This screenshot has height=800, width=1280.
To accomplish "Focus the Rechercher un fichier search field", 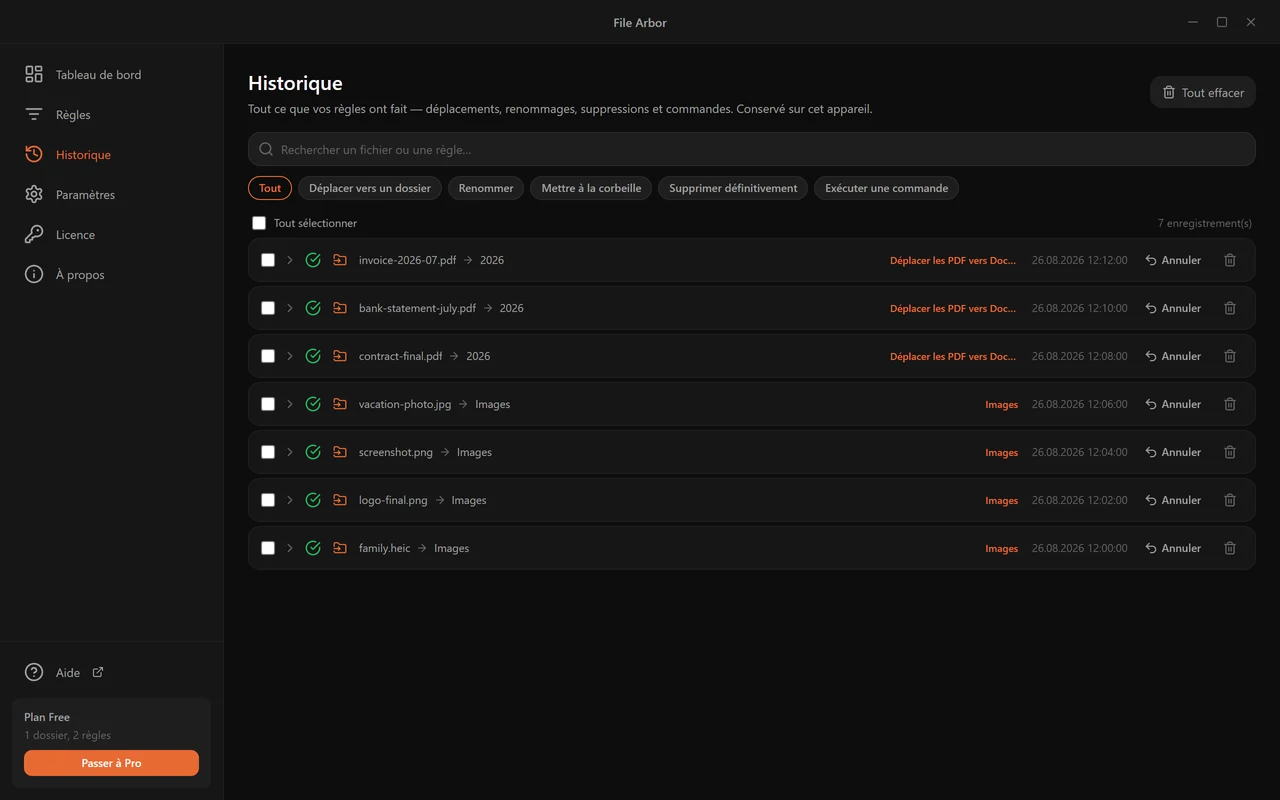I will (x=752, y=149).
